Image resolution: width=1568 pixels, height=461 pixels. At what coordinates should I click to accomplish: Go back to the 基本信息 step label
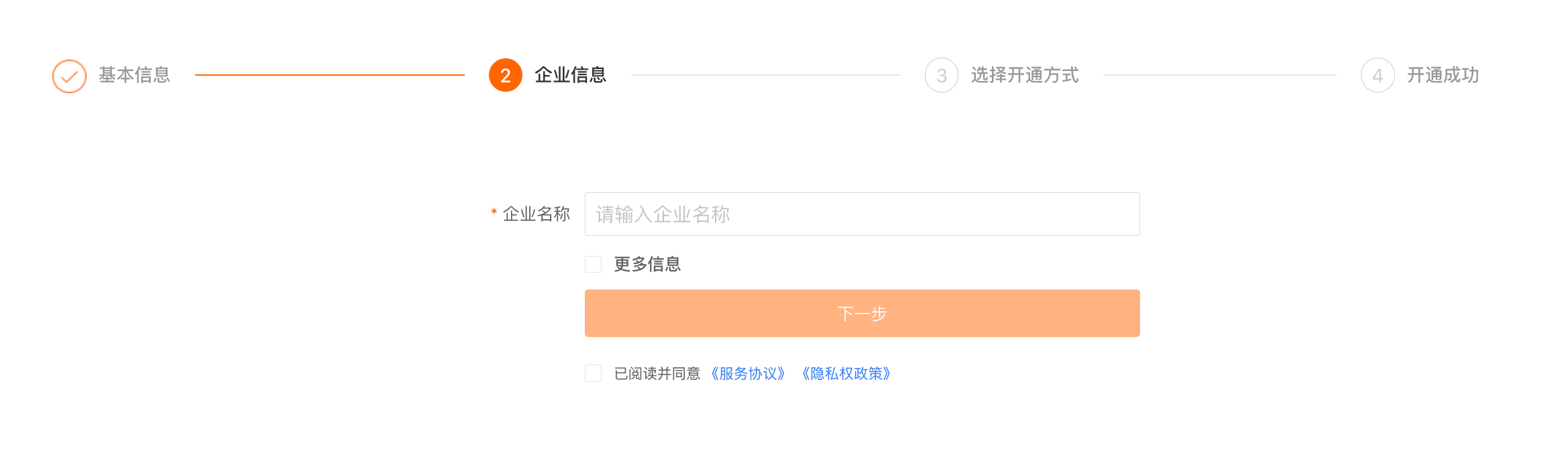pos(135,75)
